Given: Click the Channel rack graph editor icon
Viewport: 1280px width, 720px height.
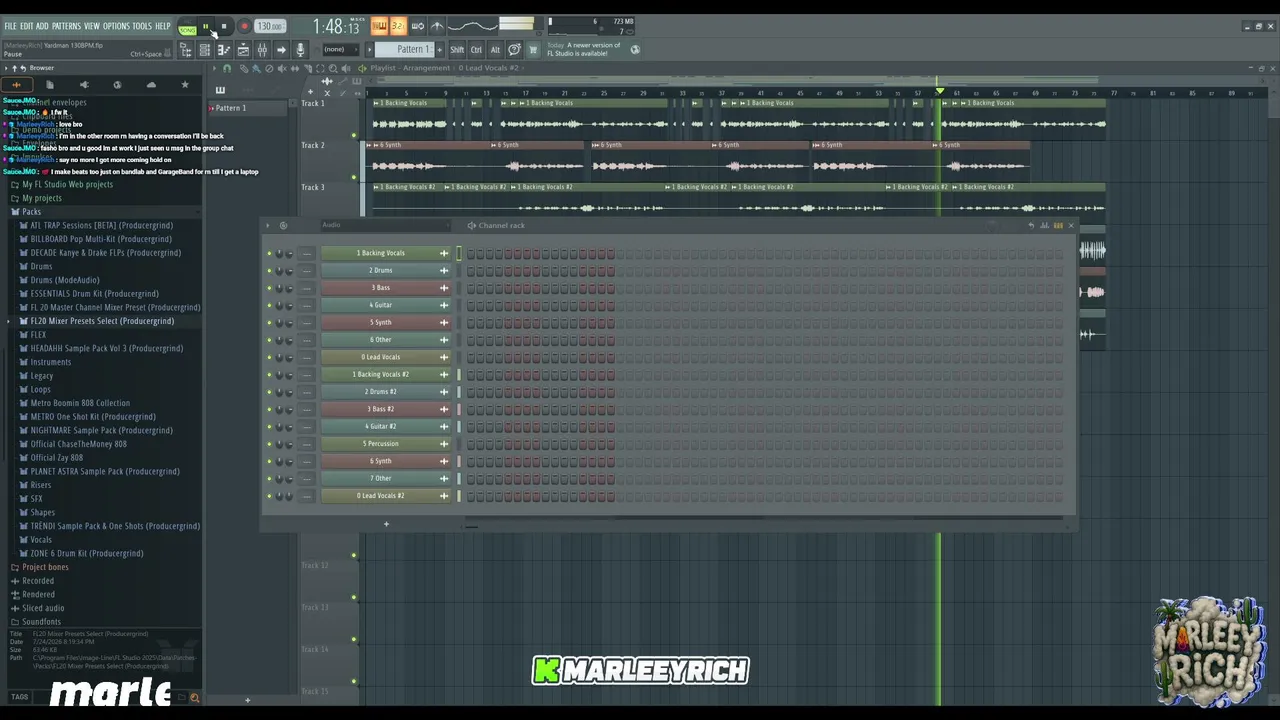Looking at the screenshot, I should coord(1044,225).
